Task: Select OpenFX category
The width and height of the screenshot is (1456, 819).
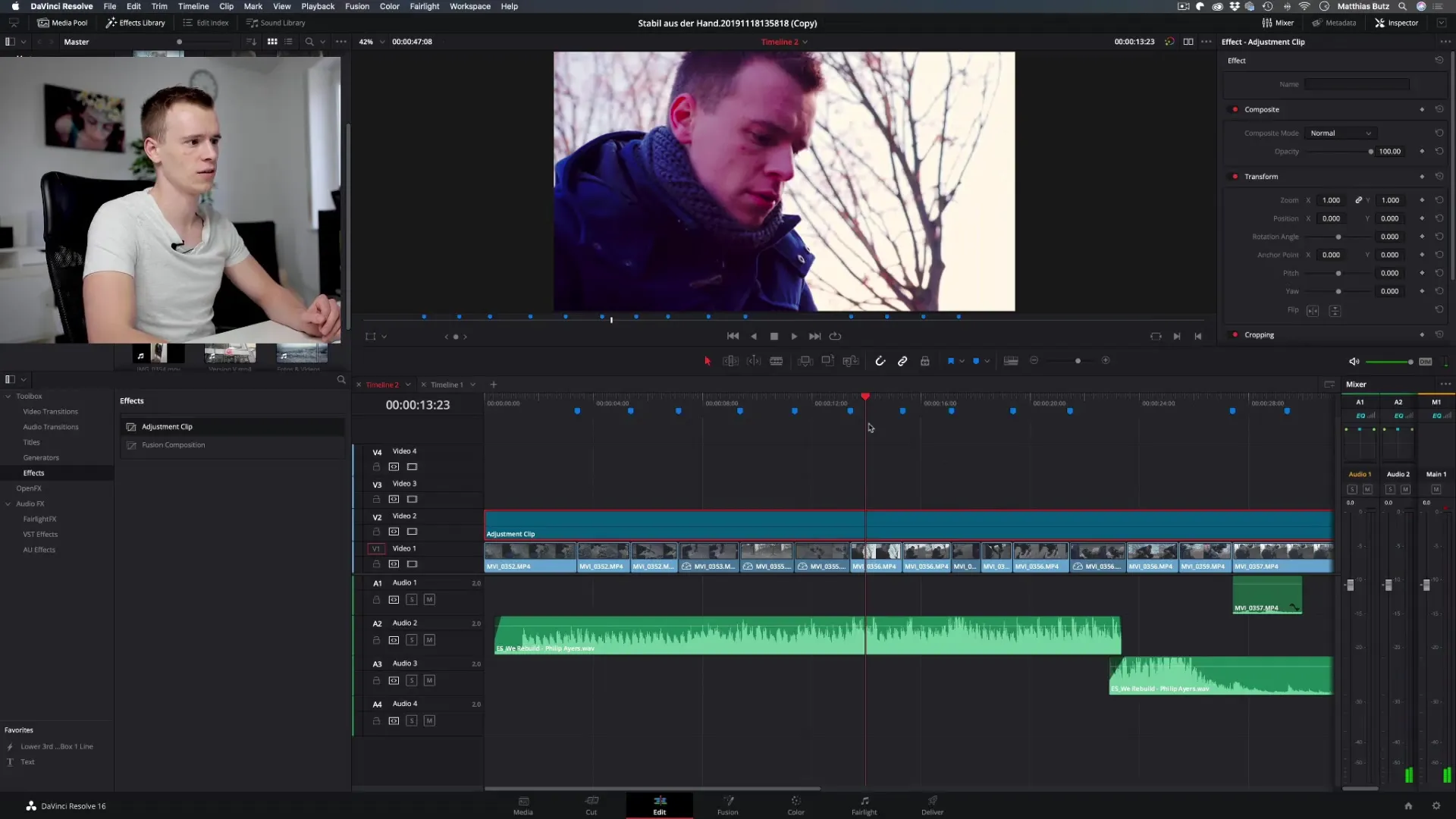Action: [29, 489]
